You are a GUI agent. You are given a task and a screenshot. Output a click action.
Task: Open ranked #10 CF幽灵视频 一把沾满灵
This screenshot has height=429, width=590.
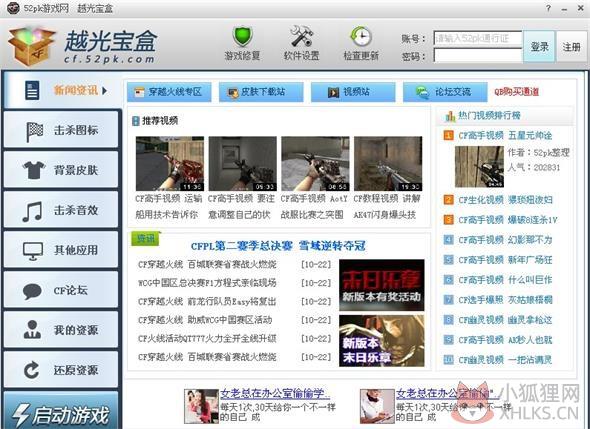(505, 360)
